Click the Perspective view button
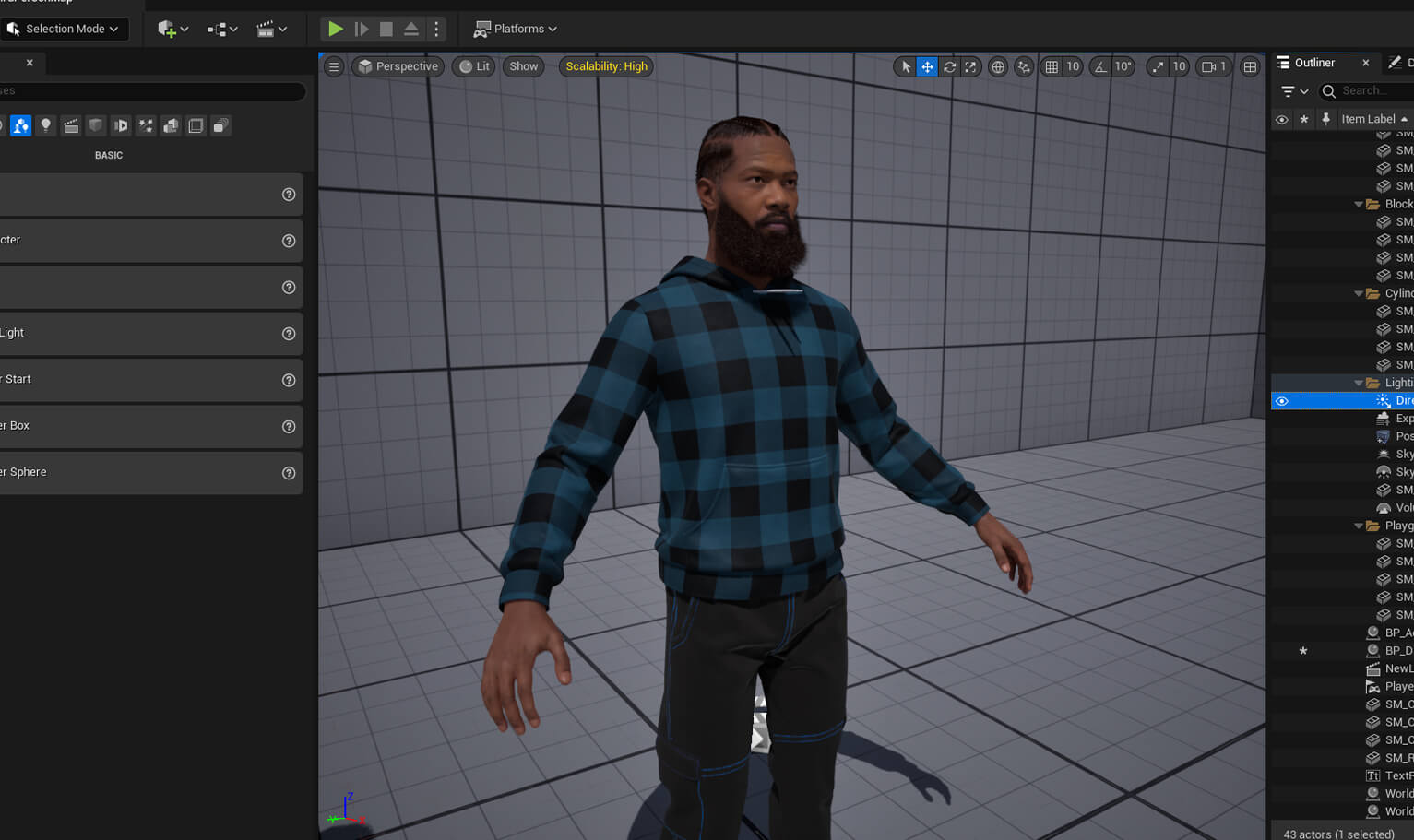 click(x=398, y=66)
